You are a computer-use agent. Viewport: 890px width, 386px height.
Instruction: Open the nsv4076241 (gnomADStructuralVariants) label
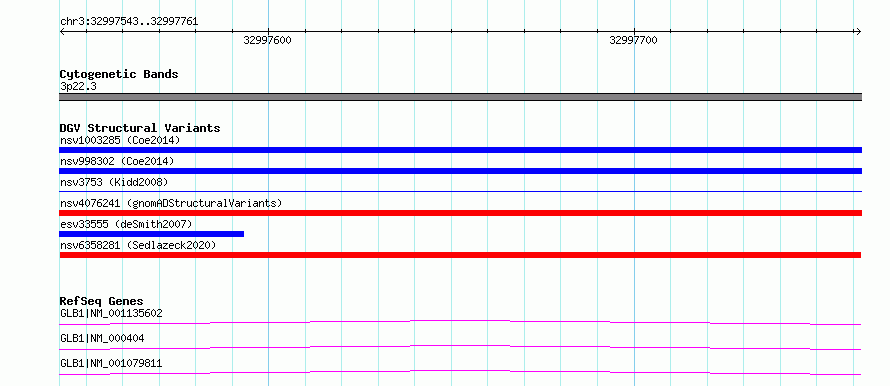pos(171,203)
